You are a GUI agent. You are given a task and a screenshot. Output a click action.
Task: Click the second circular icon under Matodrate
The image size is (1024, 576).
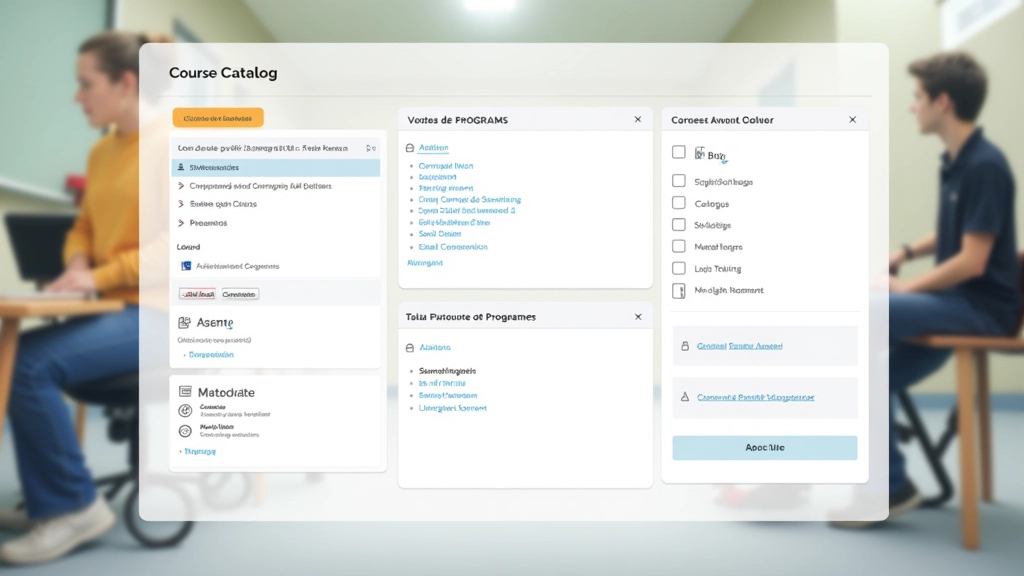(185, 431)
